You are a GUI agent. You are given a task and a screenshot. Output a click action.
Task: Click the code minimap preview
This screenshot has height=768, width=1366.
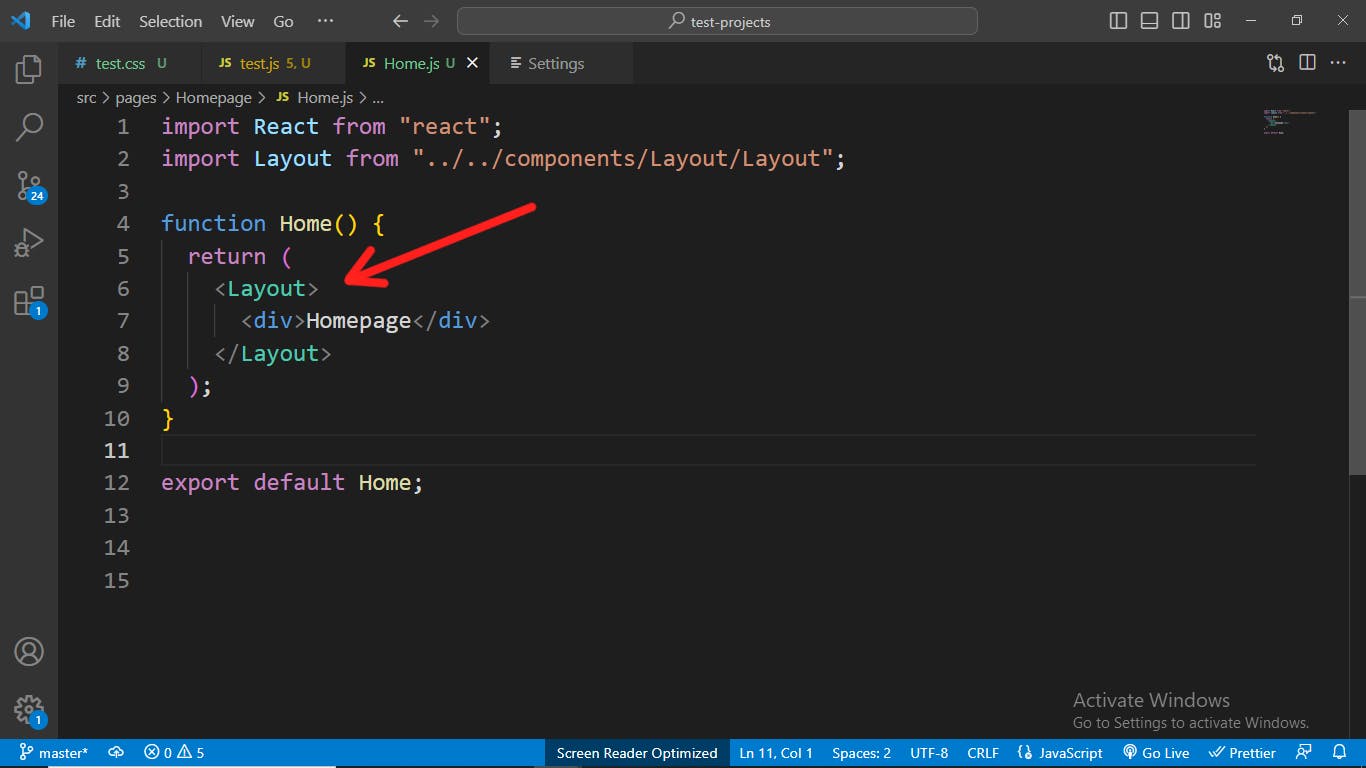point(1290,121)
